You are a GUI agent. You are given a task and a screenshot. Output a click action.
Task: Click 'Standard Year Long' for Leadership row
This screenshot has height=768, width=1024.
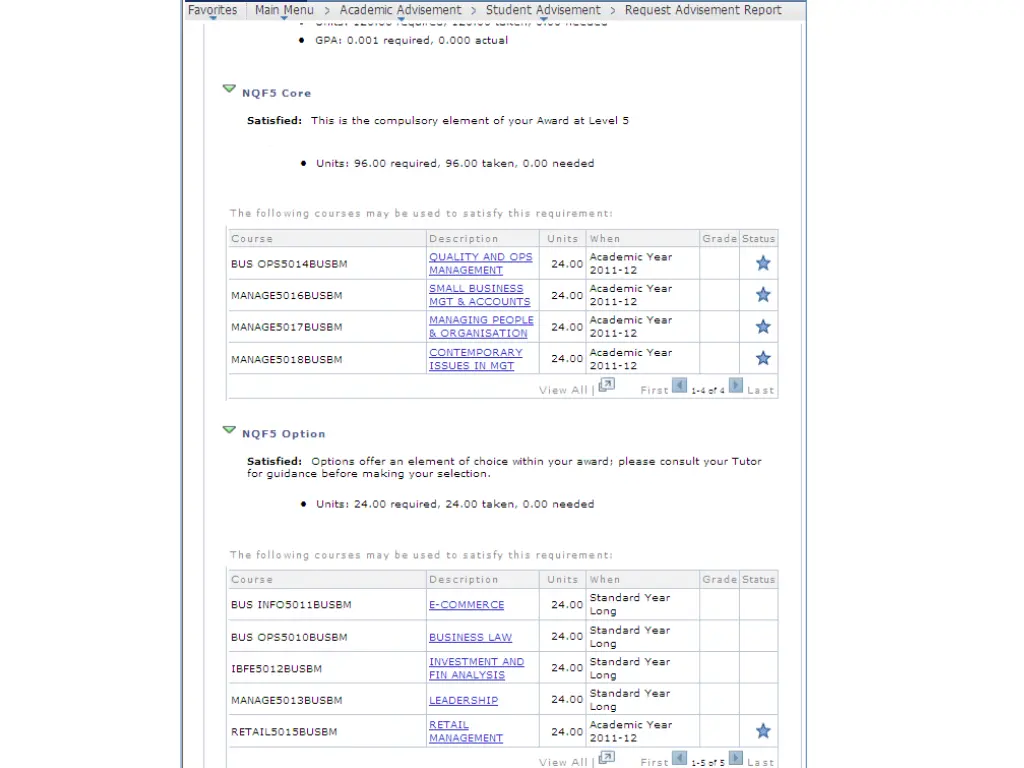coord(630,700)
